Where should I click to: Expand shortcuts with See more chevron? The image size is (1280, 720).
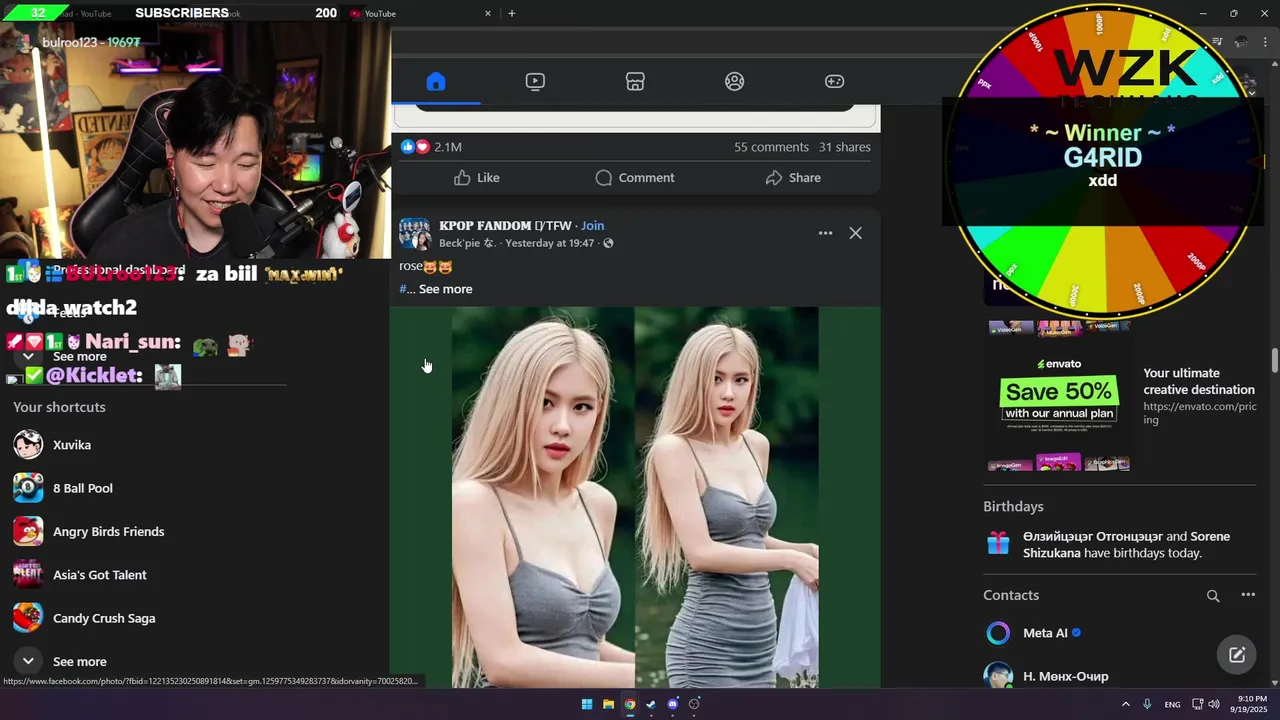coord(28,661)
